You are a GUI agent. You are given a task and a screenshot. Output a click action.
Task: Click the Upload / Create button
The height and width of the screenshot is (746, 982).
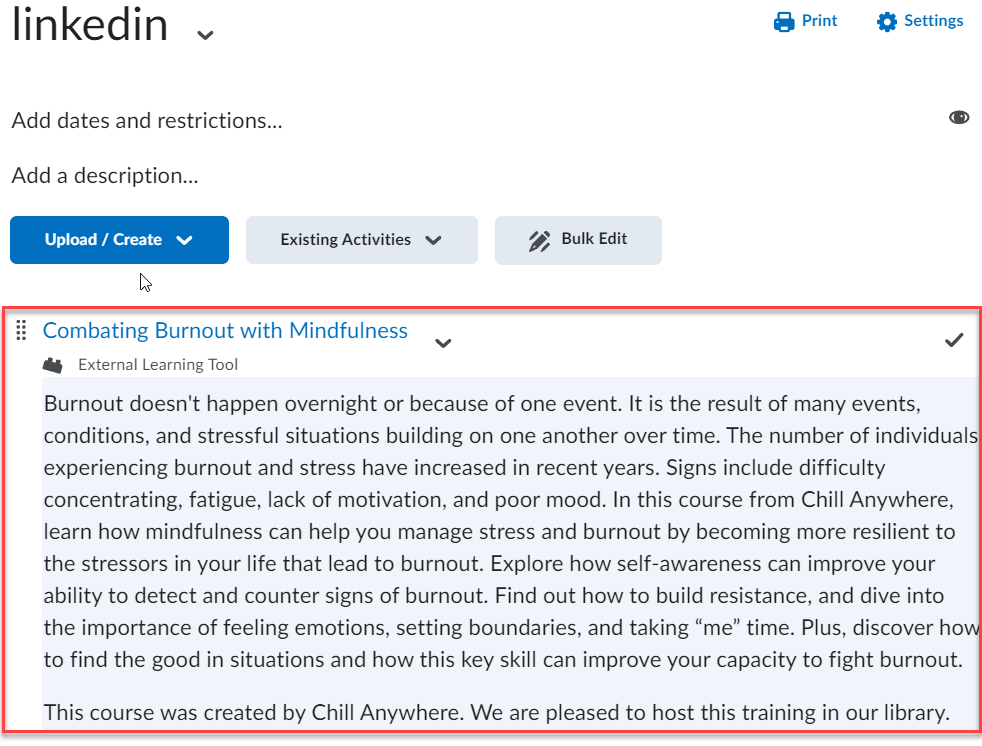(x=105, y=240)
